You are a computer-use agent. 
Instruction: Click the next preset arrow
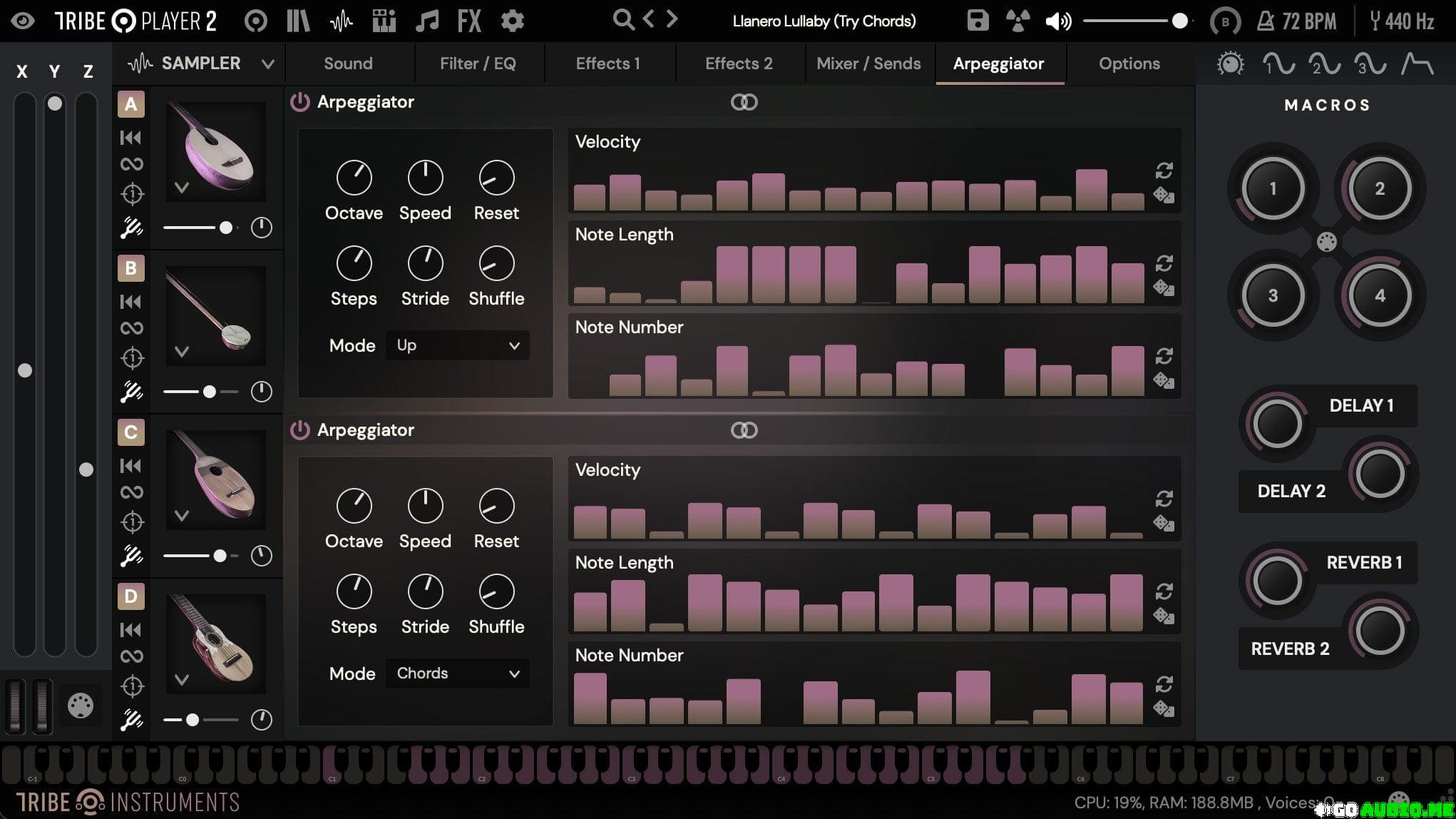point(672,19)
